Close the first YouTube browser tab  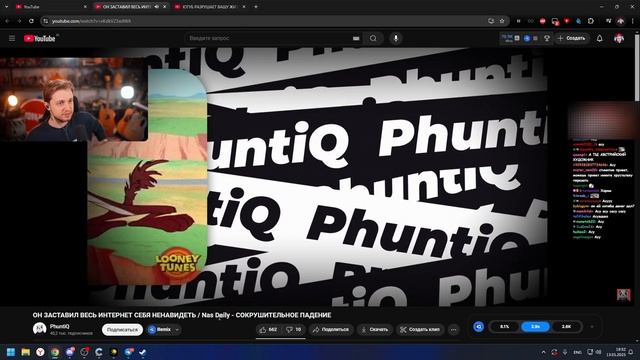click(85, 7)
